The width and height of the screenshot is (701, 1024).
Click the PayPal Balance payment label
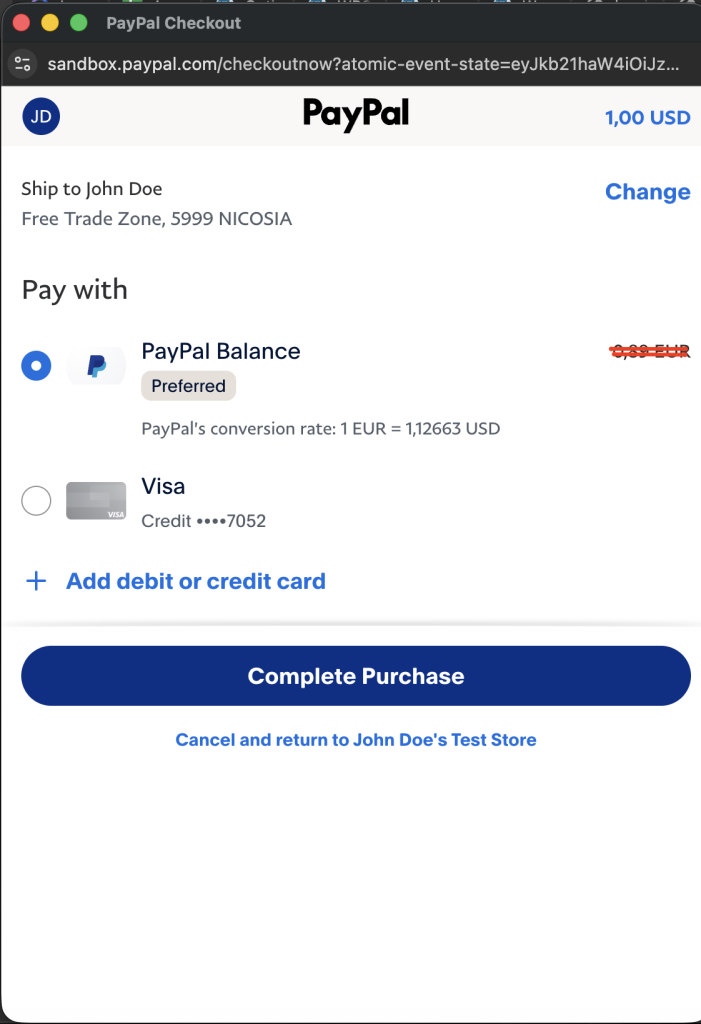tap(221, 351)
